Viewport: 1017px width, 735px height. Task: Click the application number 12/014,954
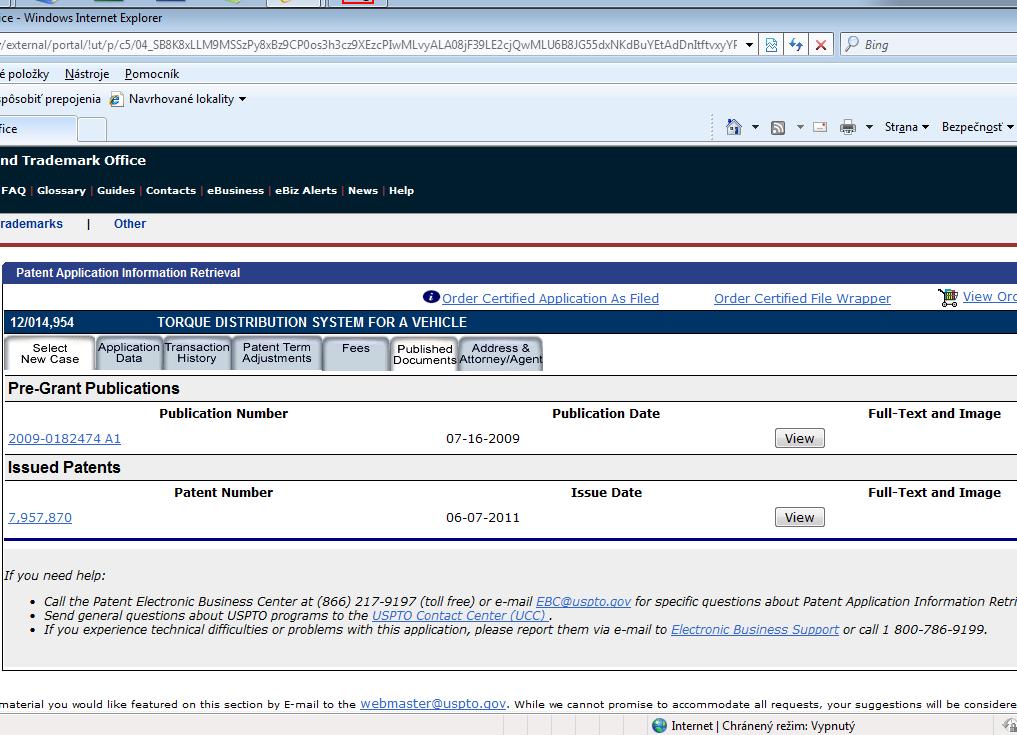[x=42, y=322]
